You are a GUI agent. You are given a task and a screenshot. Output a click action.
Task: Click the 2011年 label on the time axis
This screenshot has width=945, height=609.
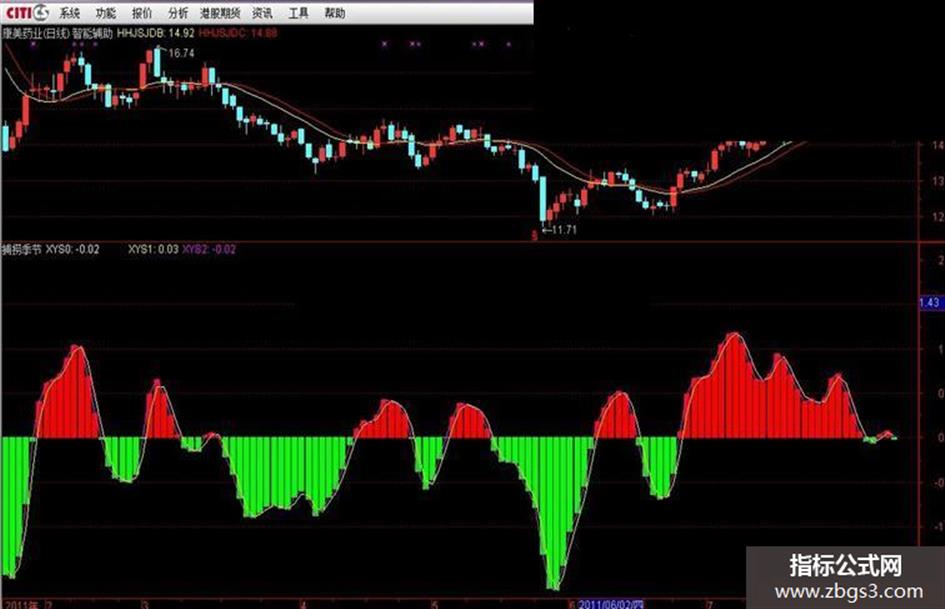tap(21, 604)
